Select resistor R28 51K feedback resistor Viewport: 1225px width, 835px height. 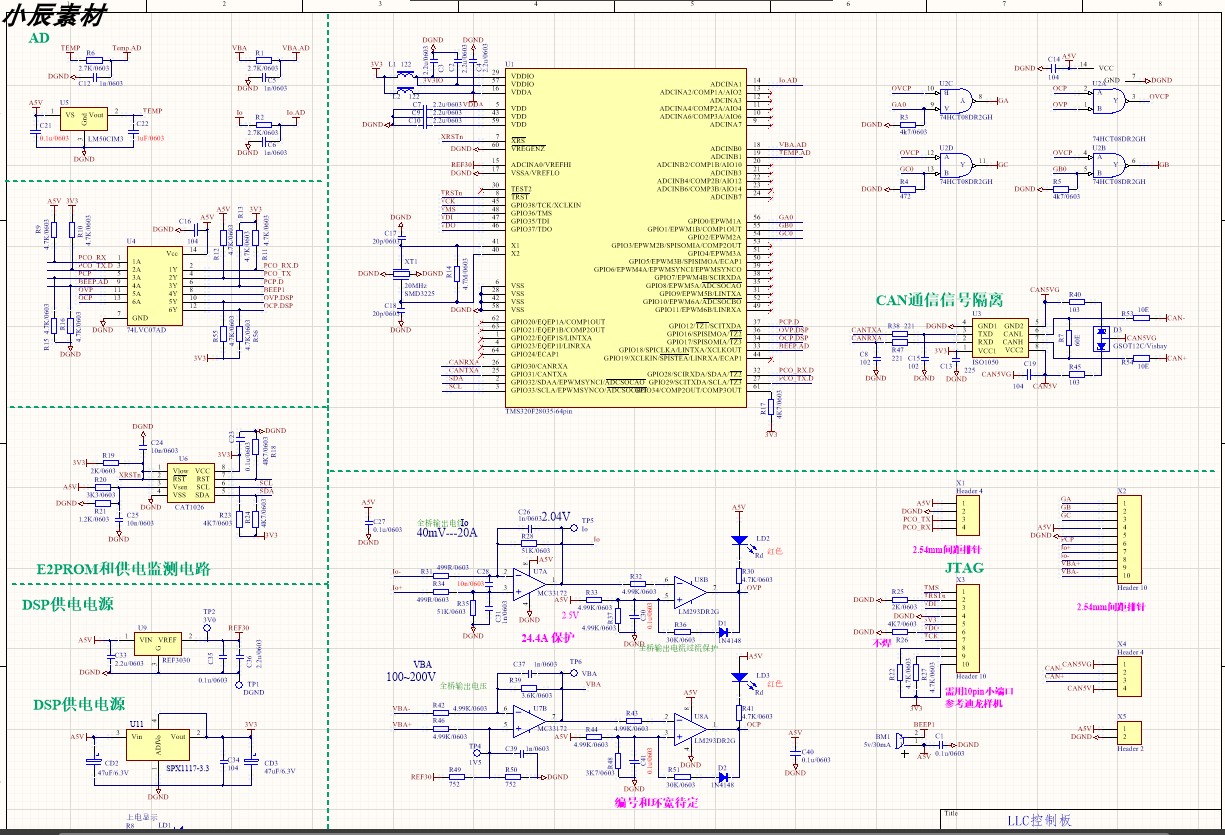click(528, 543)
